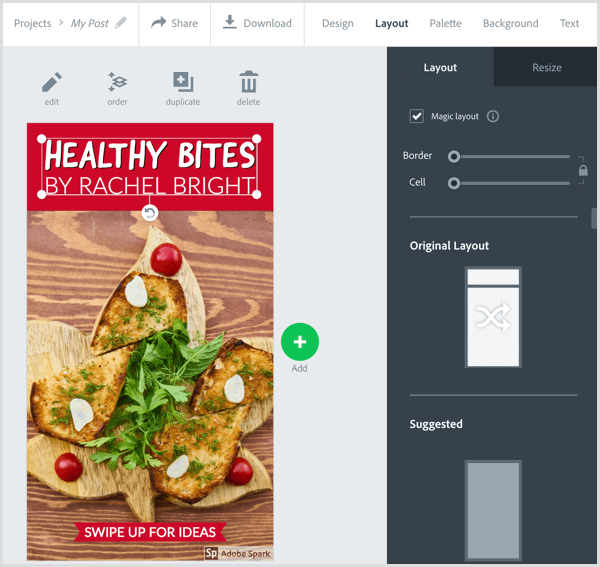Image resolution: width=600 pixels, height=567 pixels.
Task: Toggle the border/cell lock icon
Action: click(583, 170)
